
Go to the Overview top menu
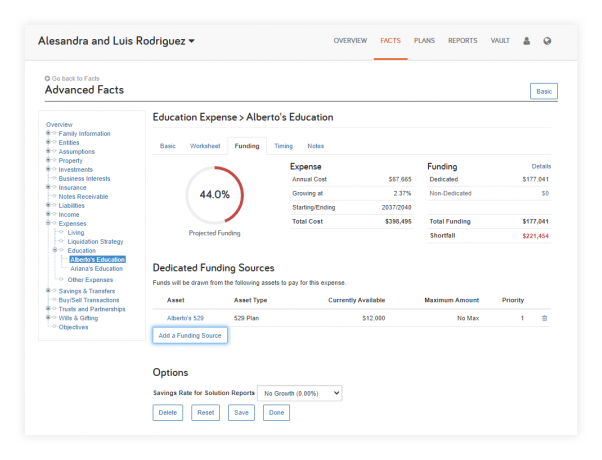coord(350,41)
